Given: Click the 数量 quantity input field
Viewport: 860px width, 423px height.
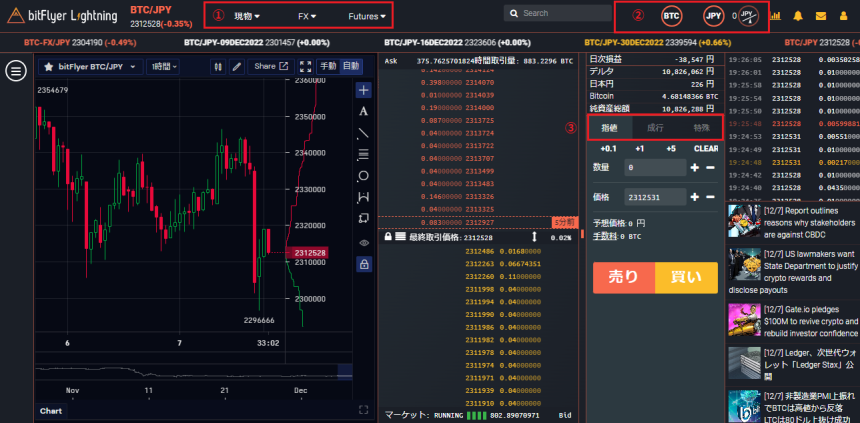Looking at the screenshot, I should (655, 167).
